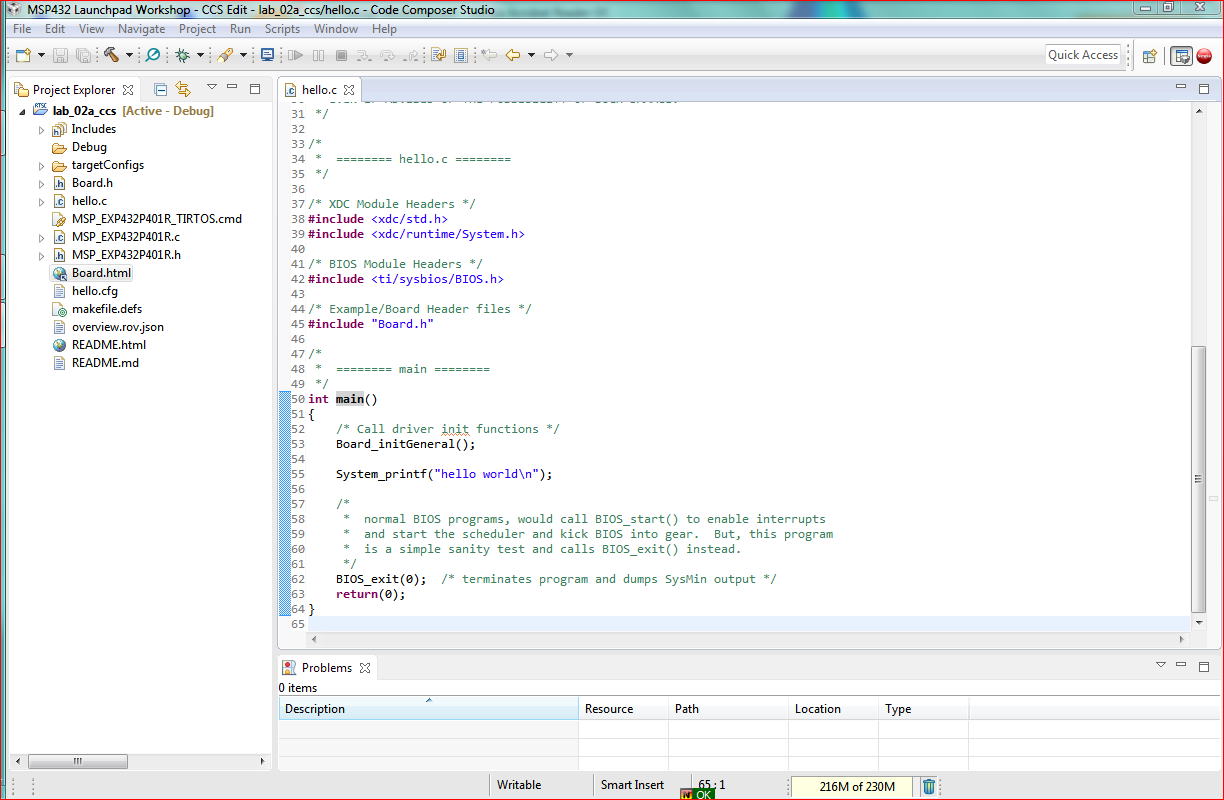Screen dimensions: 1224x800
Task: Click the Open Perspective icon
Action: 1150,56
